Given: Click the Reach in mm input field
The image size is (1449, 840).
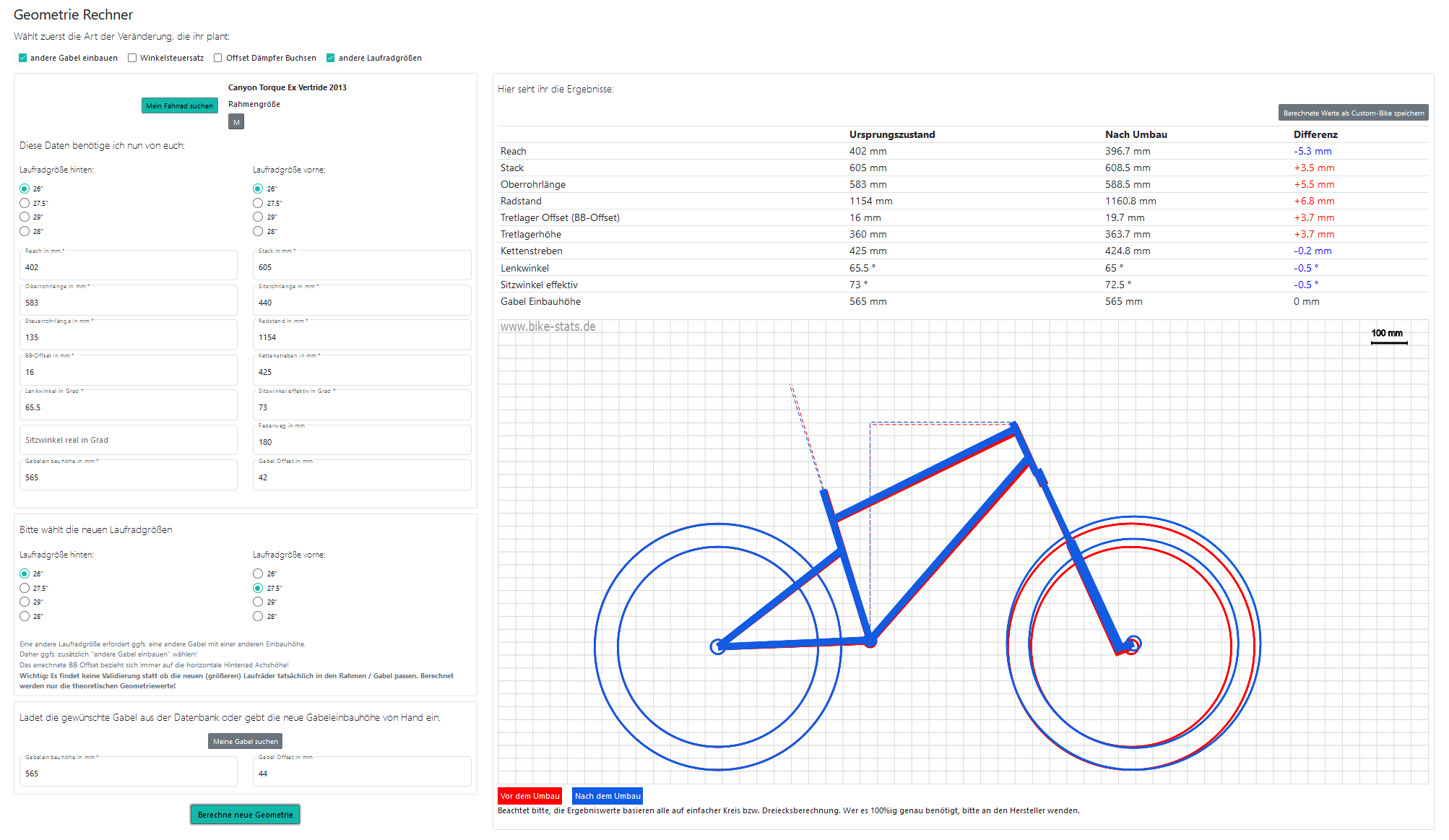Looking at the screenshot, I should pos(129,265).
